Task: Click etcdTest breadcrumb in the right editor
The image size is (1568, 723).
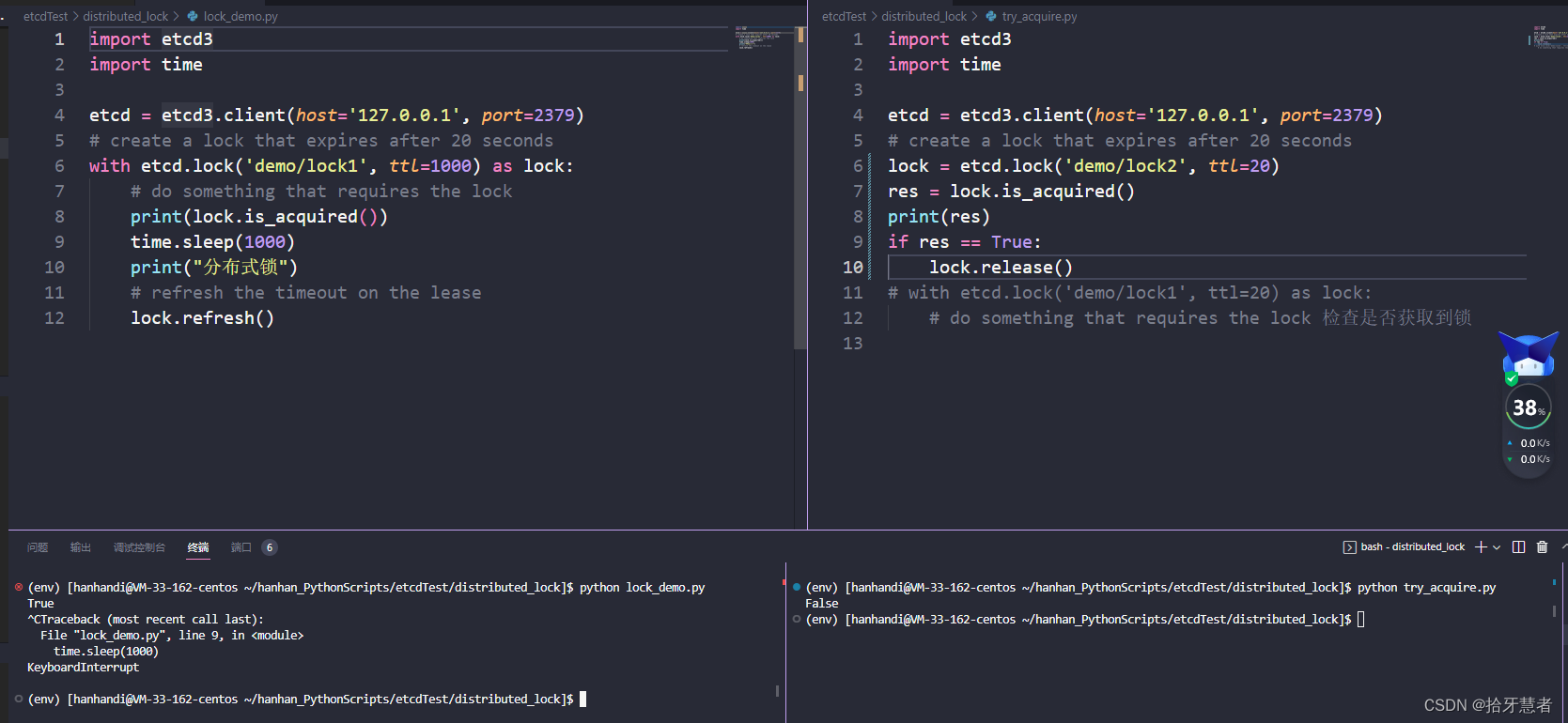Action: tap(844, 16)
